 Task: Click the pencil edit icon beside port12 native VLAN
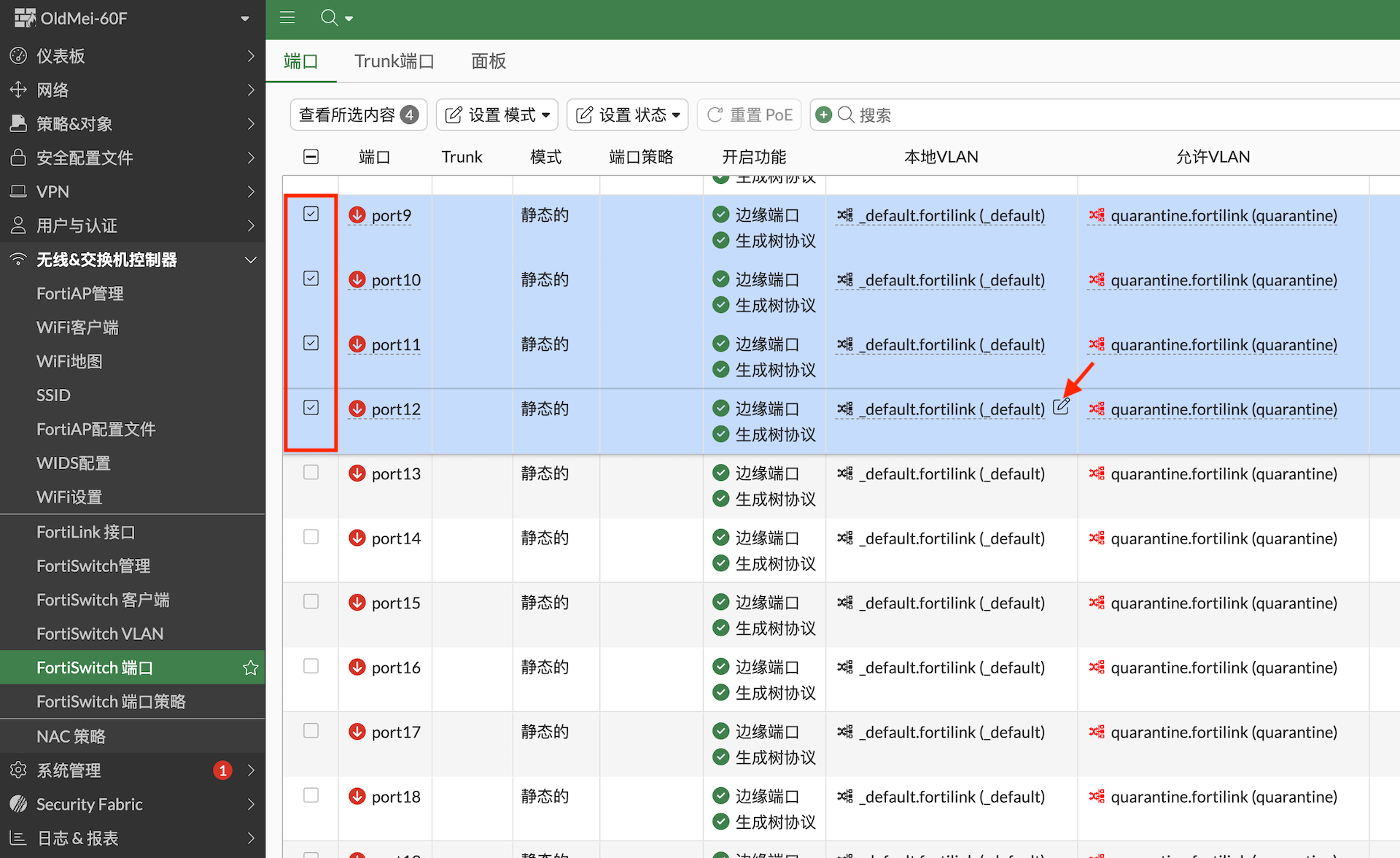1061,407
